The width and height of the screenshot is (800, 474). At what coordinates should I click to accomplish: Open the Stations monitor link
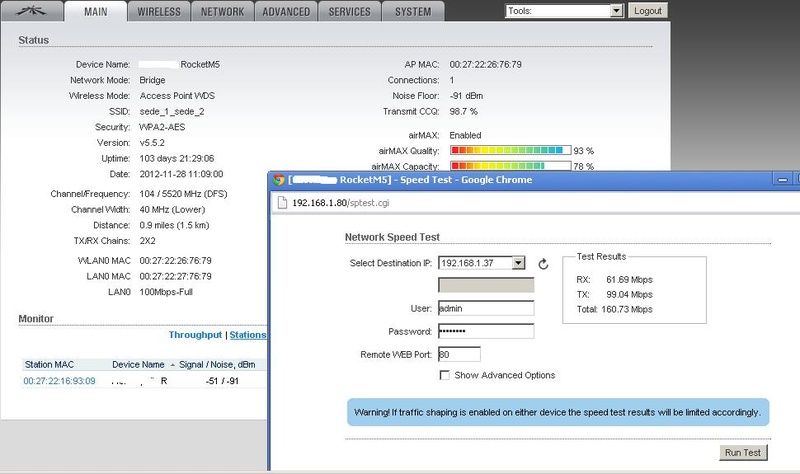pos(248,335)
